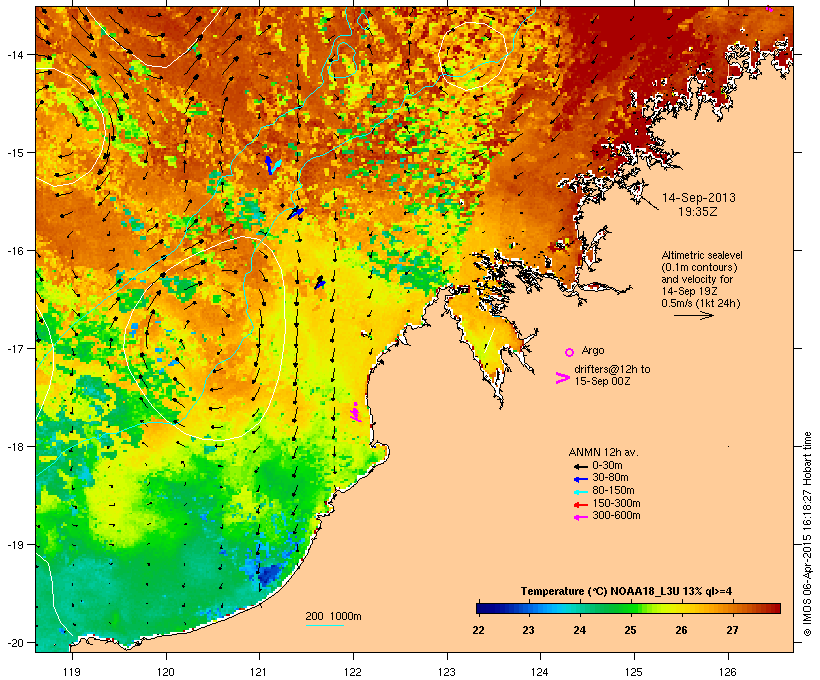Click the blue 30-80m legend arrow
Viewport: 820px width, 680px height.
click(x=580, y=479)
